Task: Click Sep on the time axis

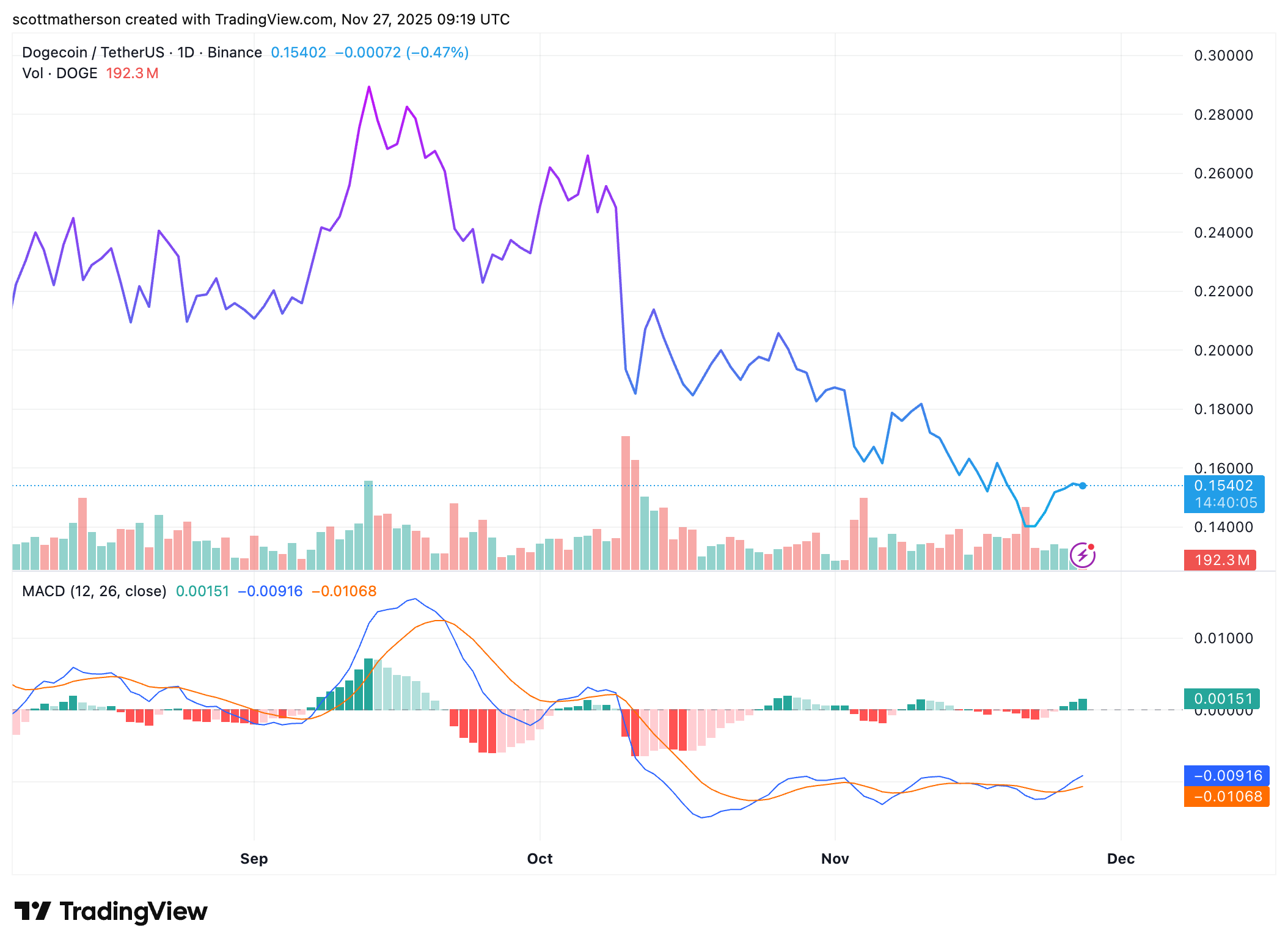Action: point(254,858)
